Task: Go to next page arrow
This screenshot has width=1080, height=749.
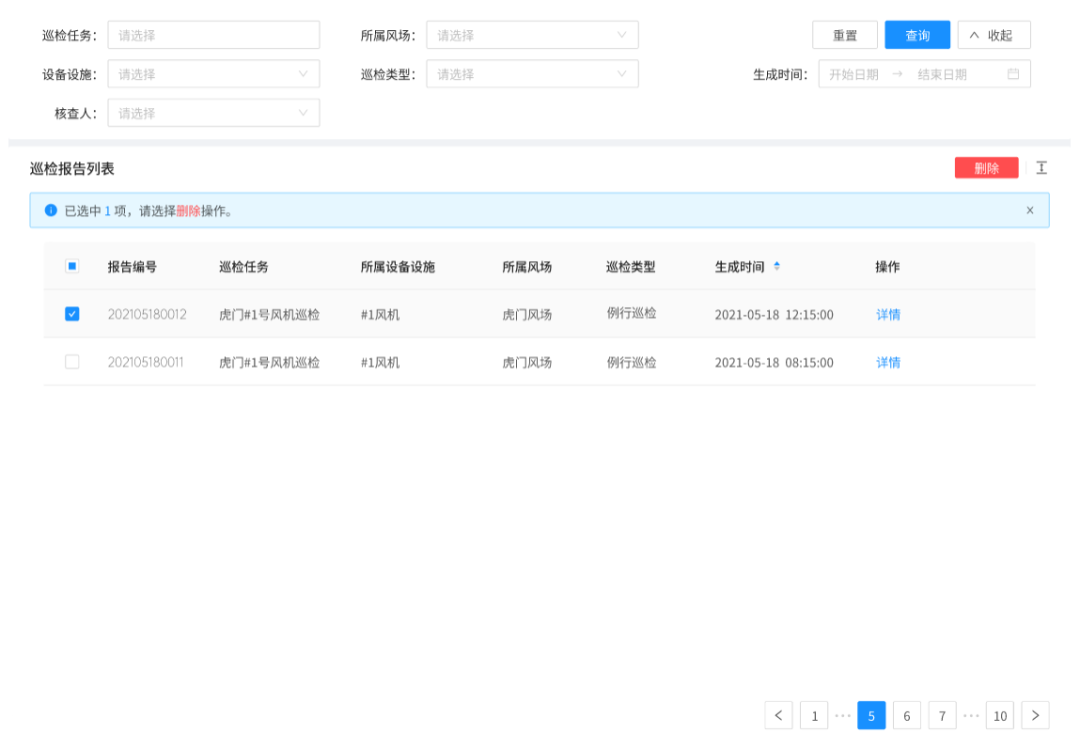Action: pos(1035,715)
